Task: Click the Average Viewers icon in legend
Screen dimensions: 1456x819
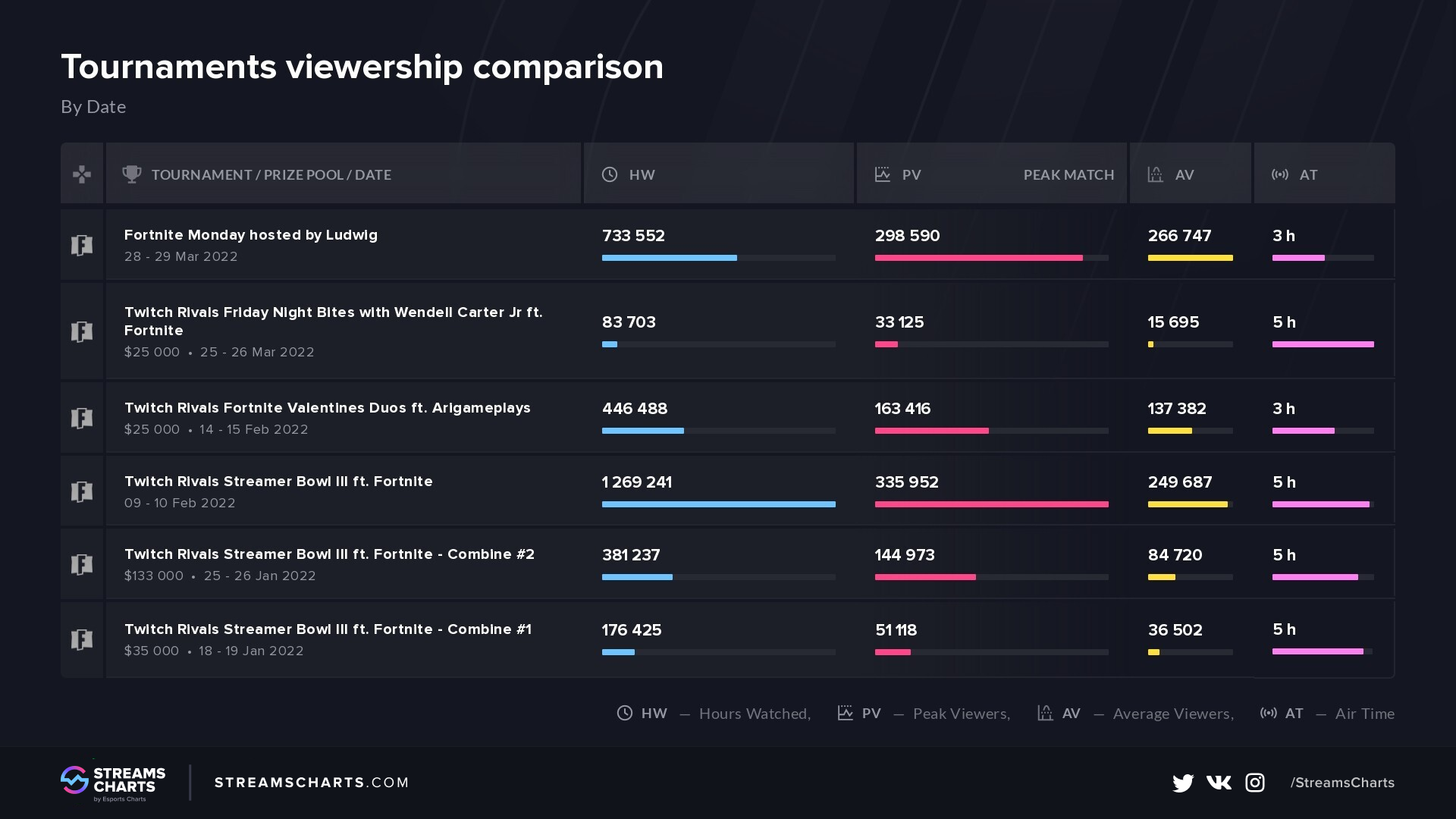Action: [1045, 713]
